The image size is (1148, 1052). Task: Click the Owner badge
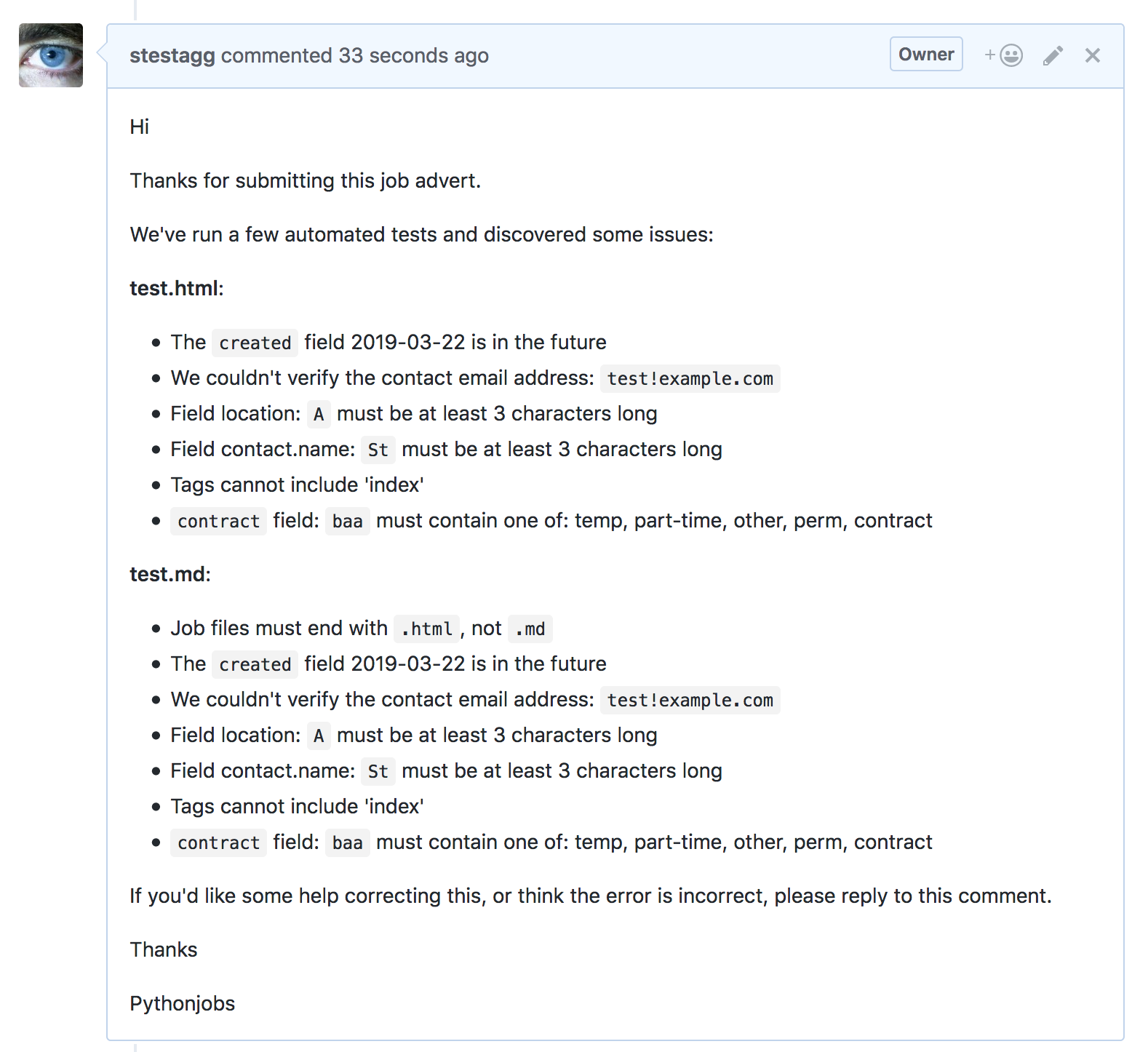925,55
